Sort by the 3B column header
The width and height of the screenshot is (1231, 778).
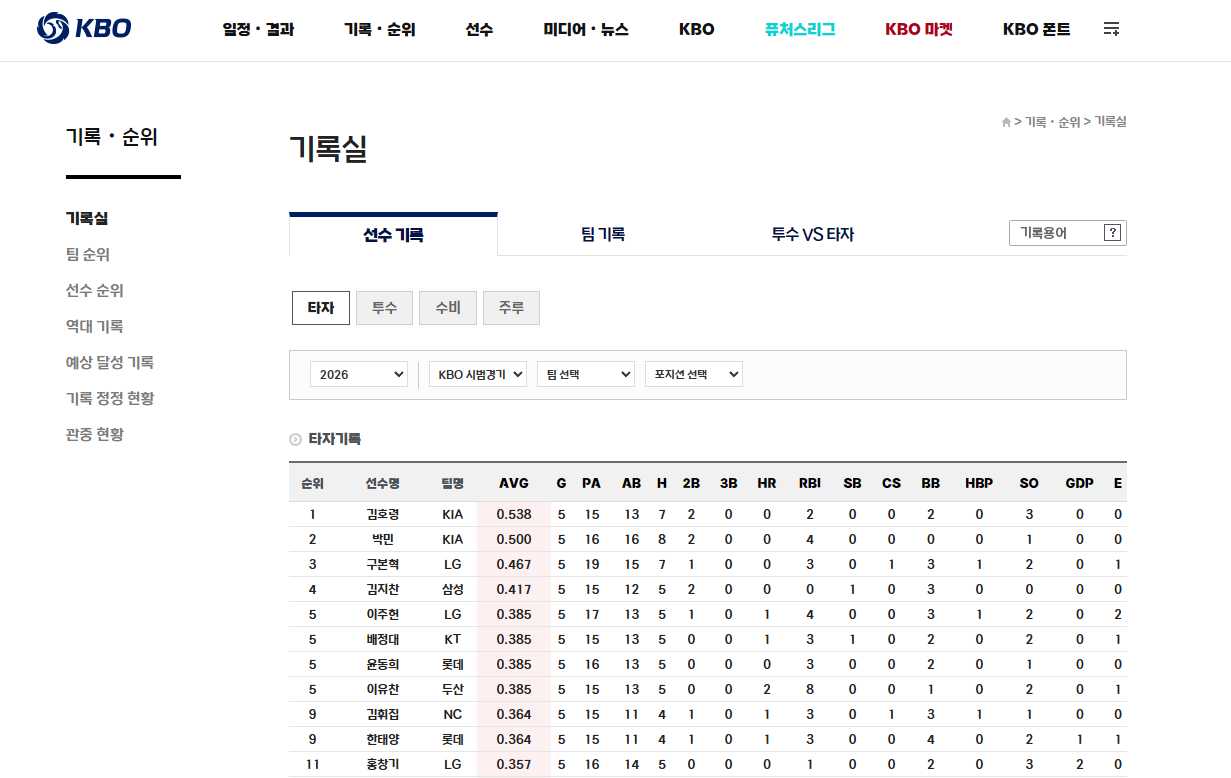[728, 483]
